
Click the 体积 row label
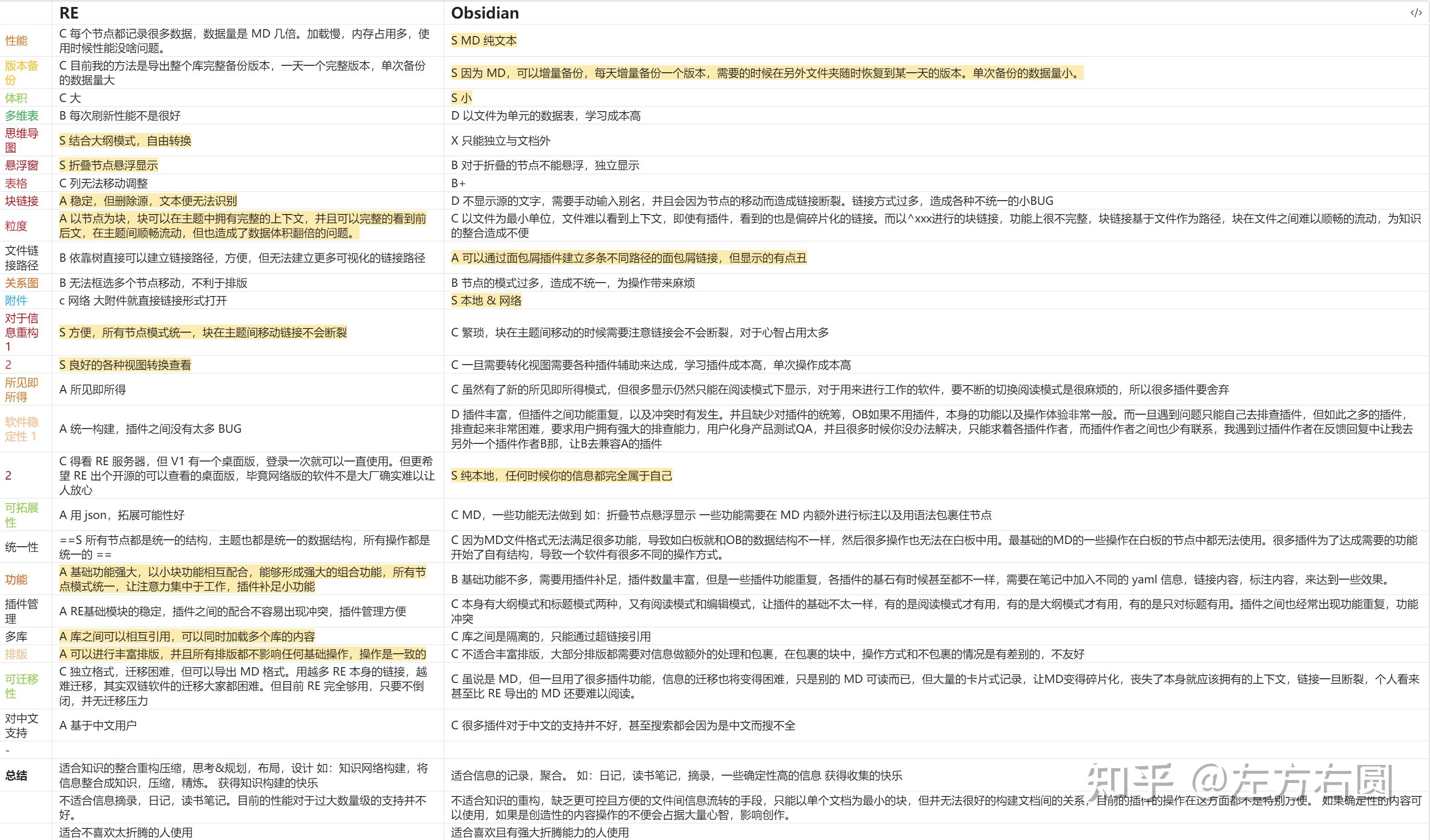[x=15, y=97]
